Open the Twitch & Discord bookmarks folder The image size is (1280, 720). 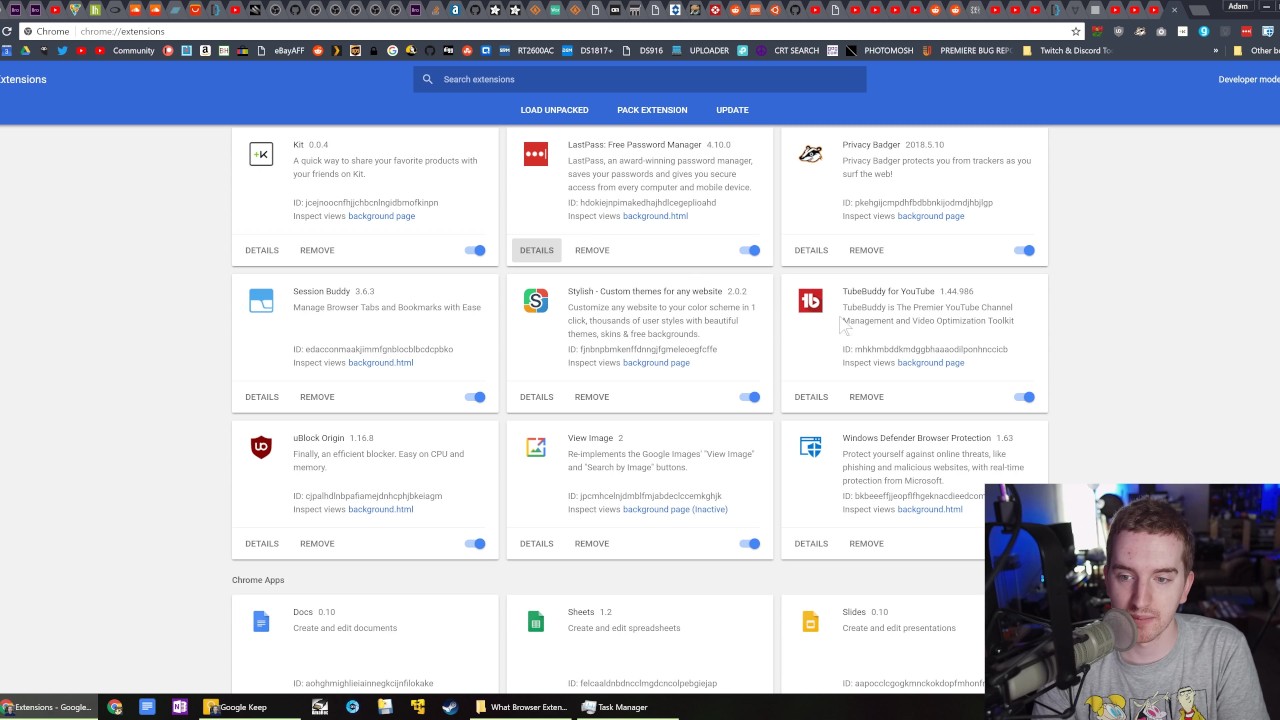point(1068,50)
